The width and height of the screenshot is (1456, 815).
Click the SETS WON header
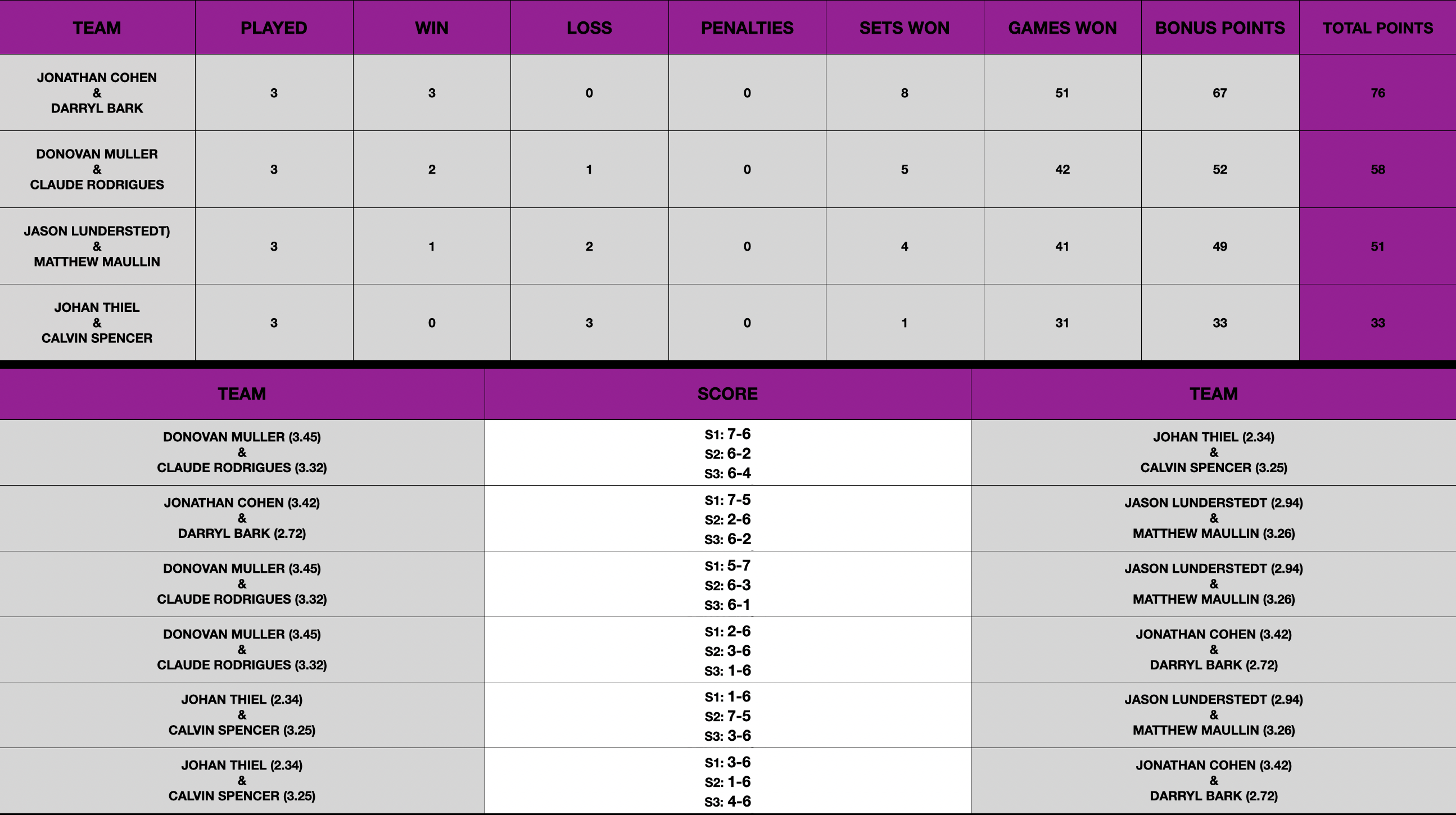click(905, 28)
